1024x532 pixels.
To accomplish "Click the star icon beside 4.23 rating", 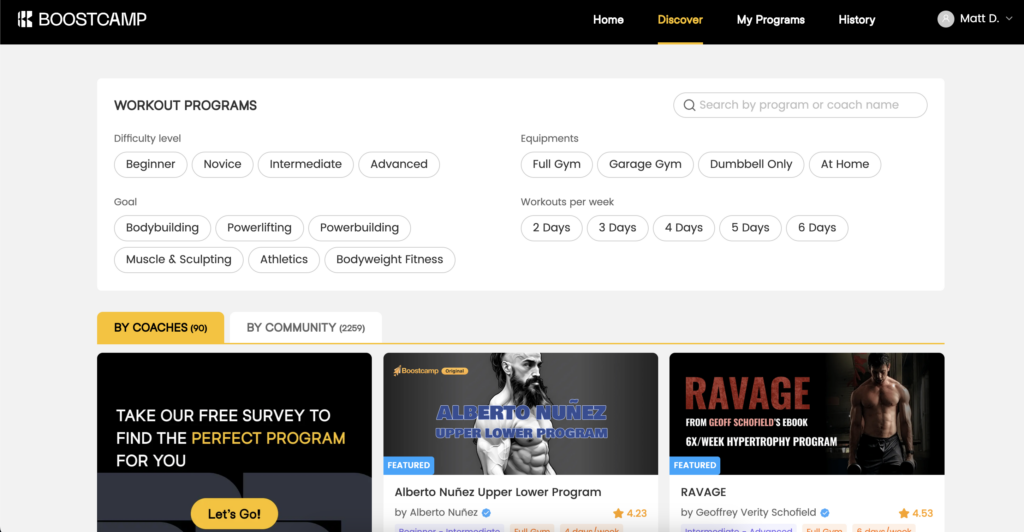I will click(x=618, y=513).
